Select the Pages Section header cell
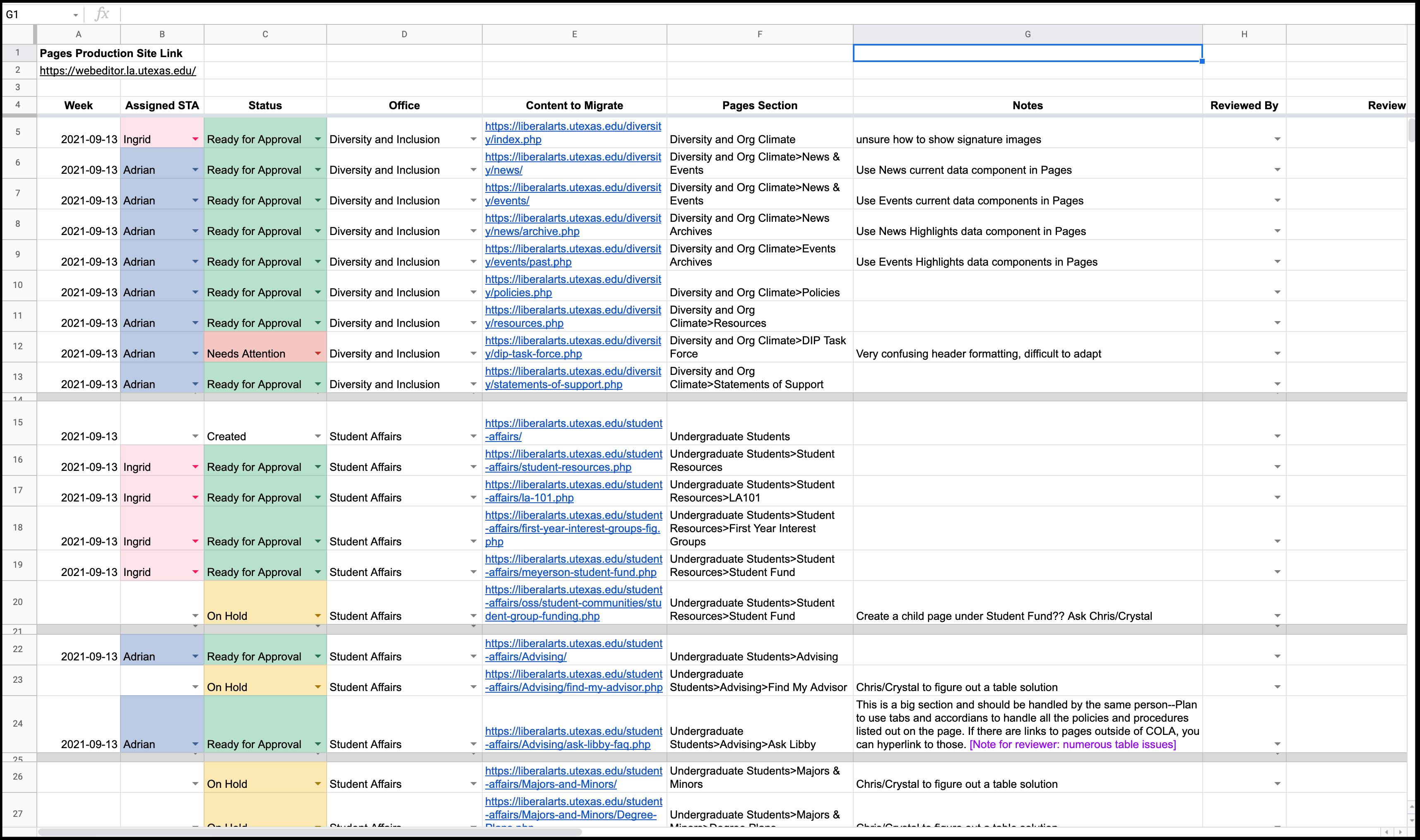This screenshot has width=1420, height=840. 760,105
